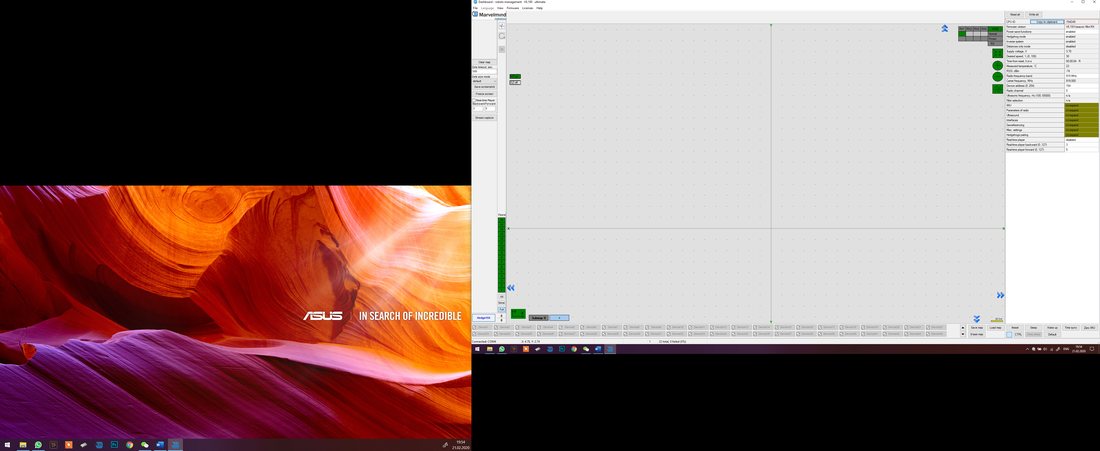Click the double down-arrow pan icon

(977, 319)
